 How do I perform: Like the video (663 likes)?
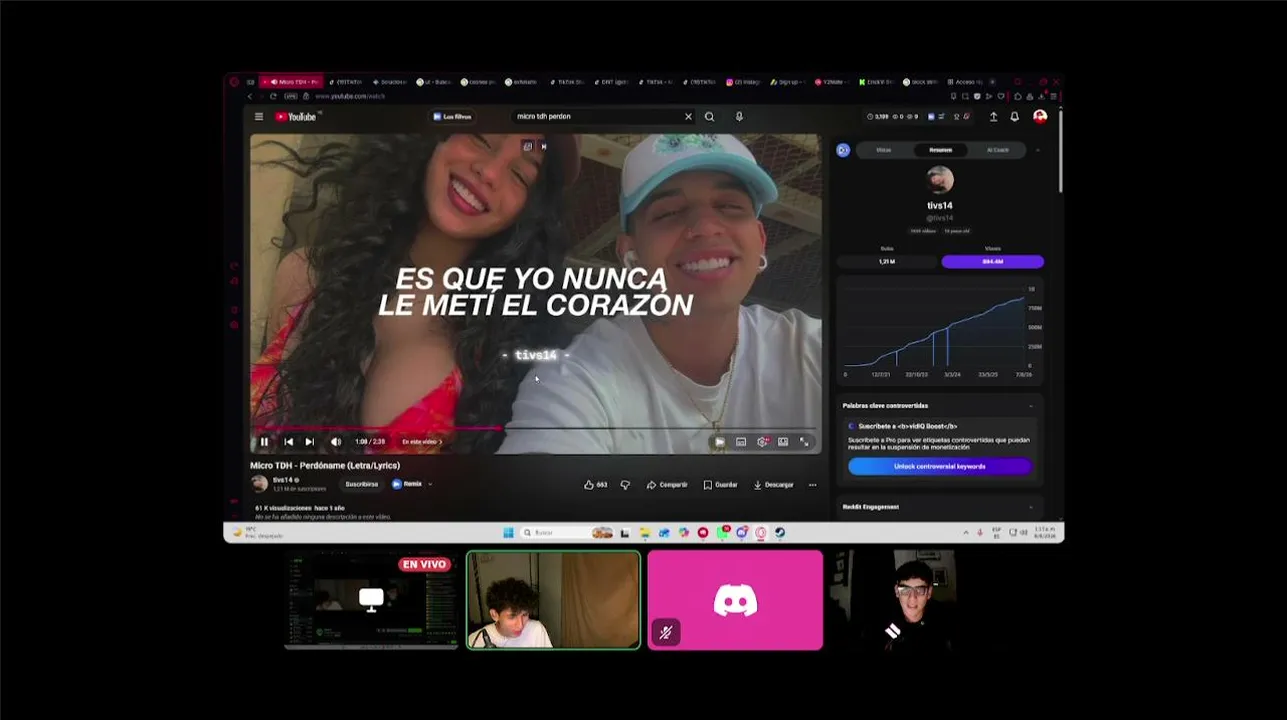pos(596,485)
